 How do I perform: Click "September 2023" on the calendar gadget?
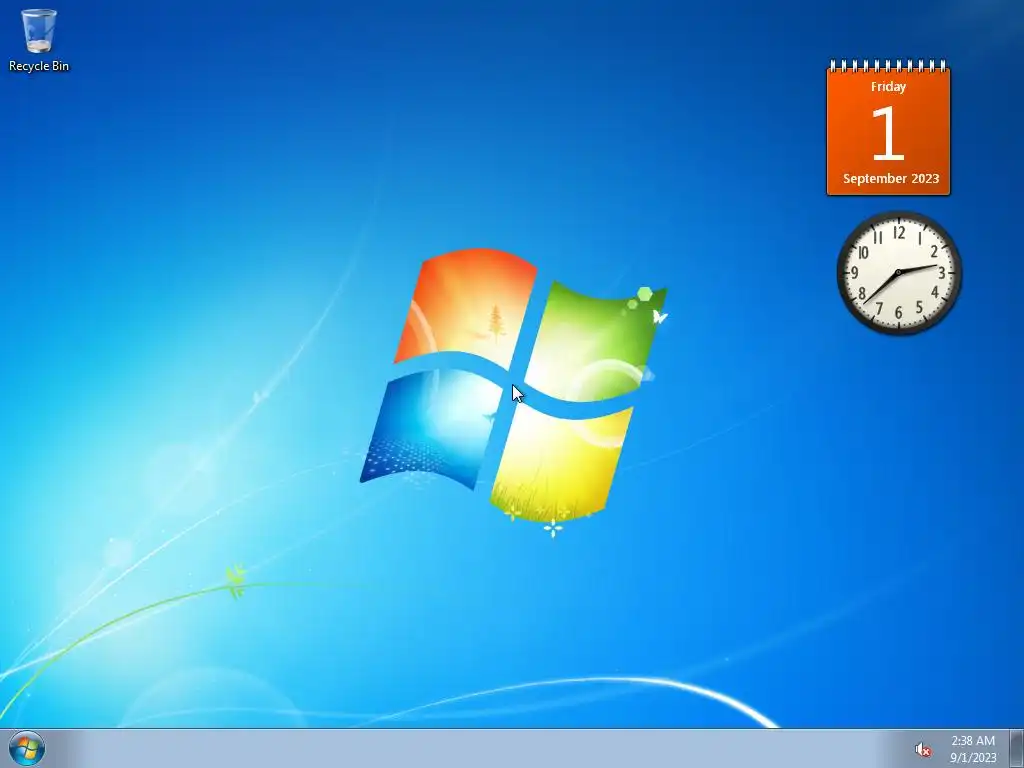(891, 178)
